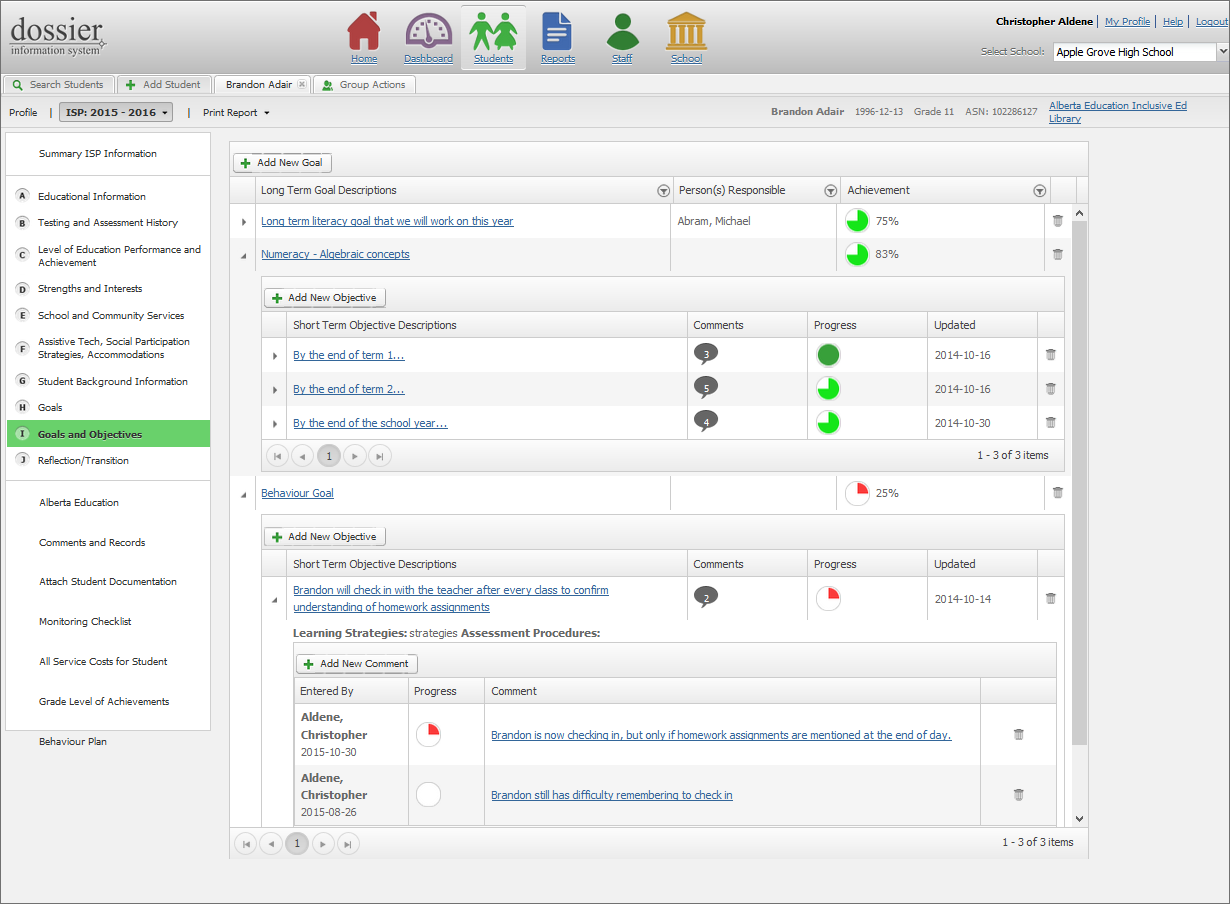Click the School building icon
Viewport: 1230px width, 904px height.
686,32
